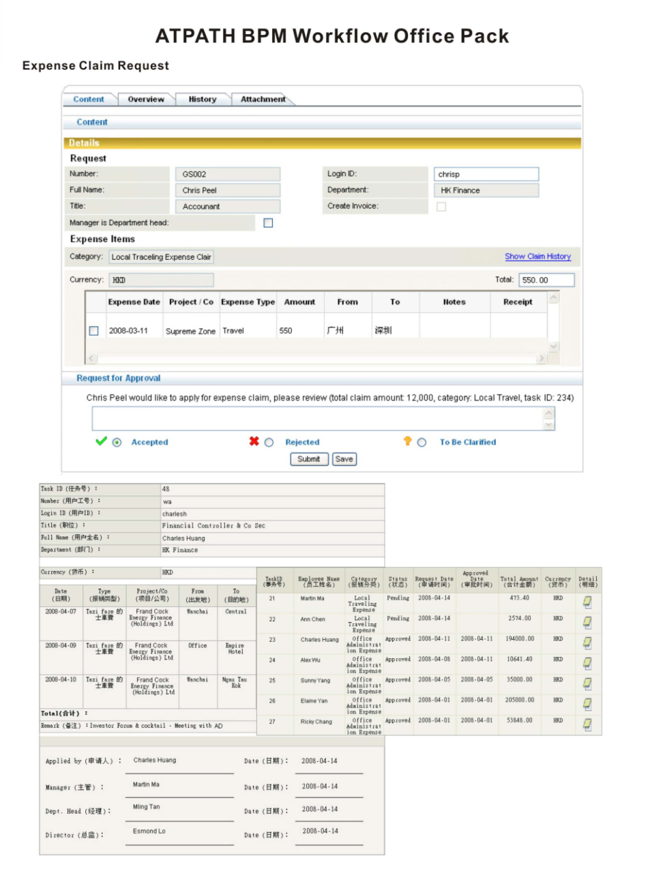Click the Supreme Zone project cell
The image size is (648, 882).
pos(190,331)
